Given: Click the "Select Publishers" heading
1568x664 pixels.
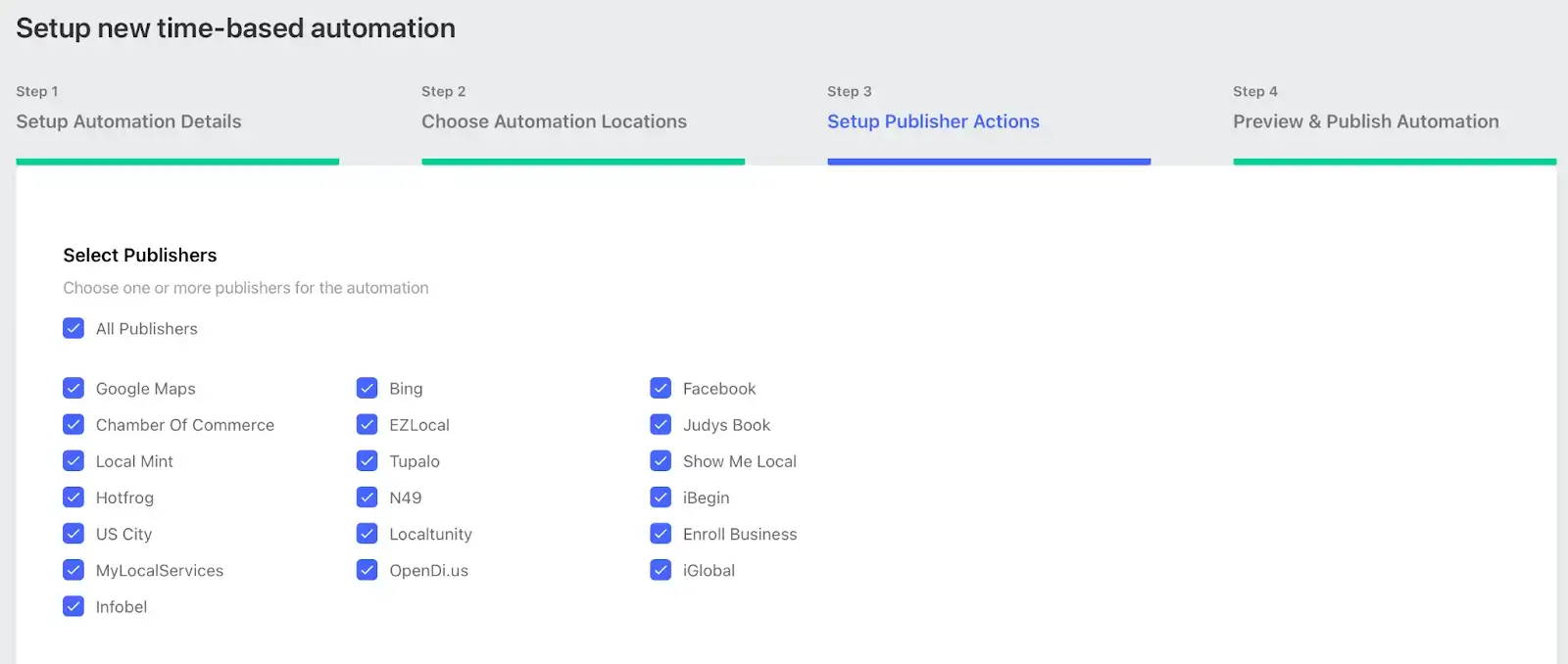Looking at the screenshot, I should (140, 255).
